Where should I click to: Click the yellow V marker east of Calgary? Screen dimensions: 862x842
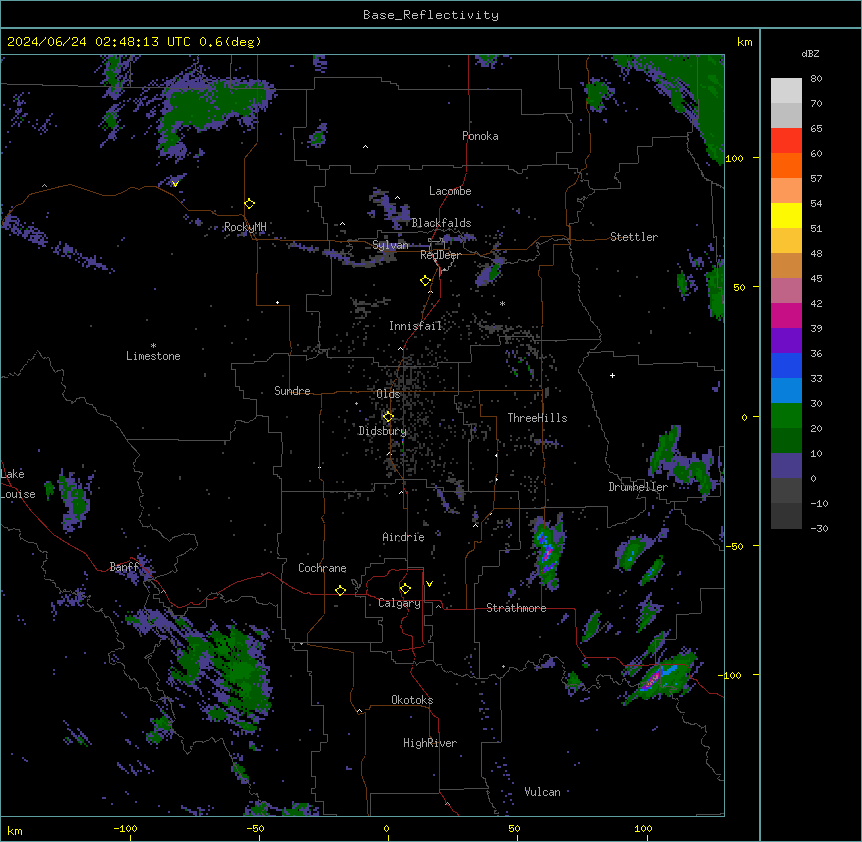(x=429, y=584)
